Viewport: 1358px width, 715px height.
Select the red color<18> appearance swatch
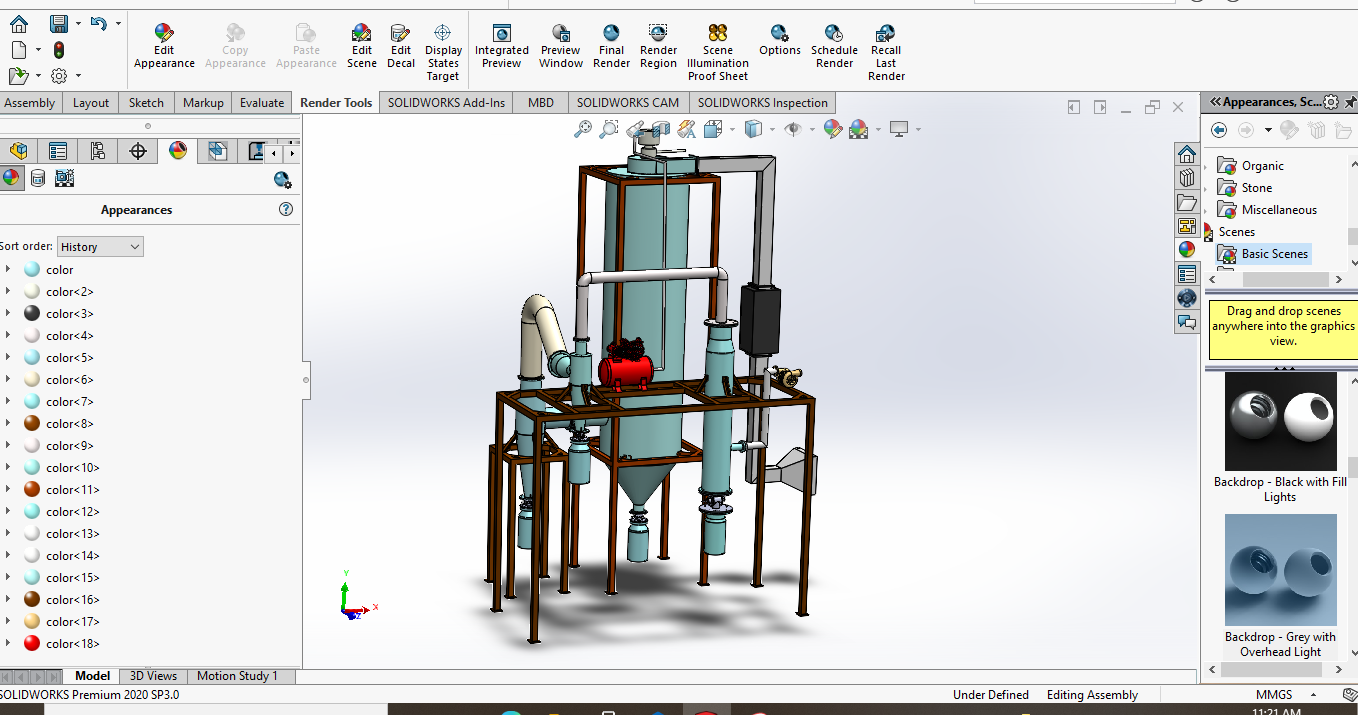[32, 644]
